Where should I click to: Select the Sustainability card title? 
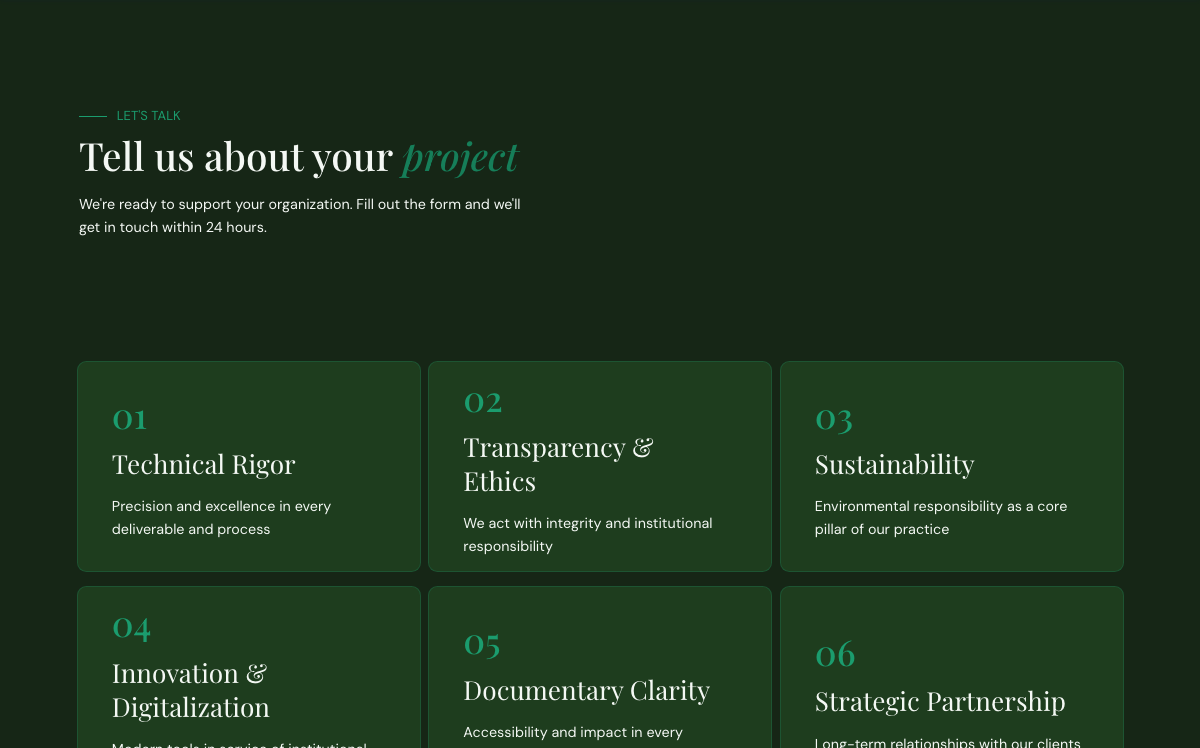894,465
